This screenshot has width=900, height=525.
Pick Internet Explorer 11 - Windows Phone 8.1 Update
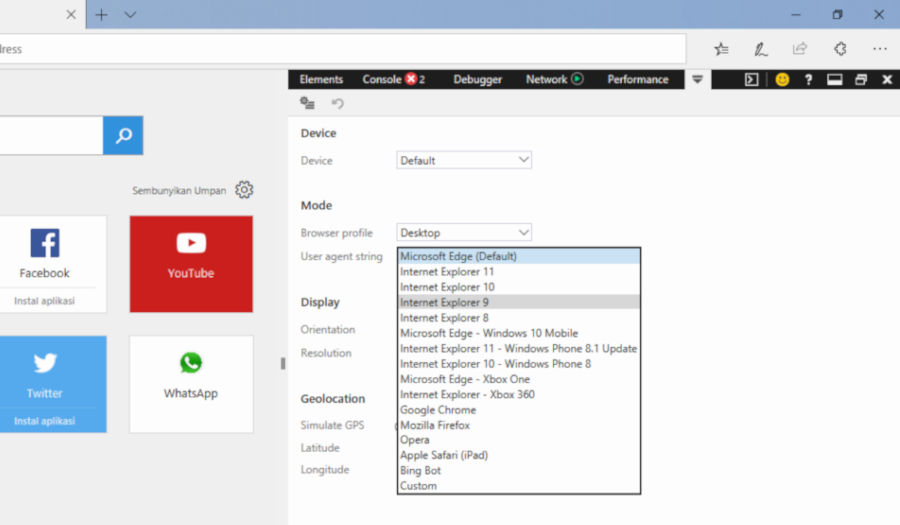click(519, 348)
